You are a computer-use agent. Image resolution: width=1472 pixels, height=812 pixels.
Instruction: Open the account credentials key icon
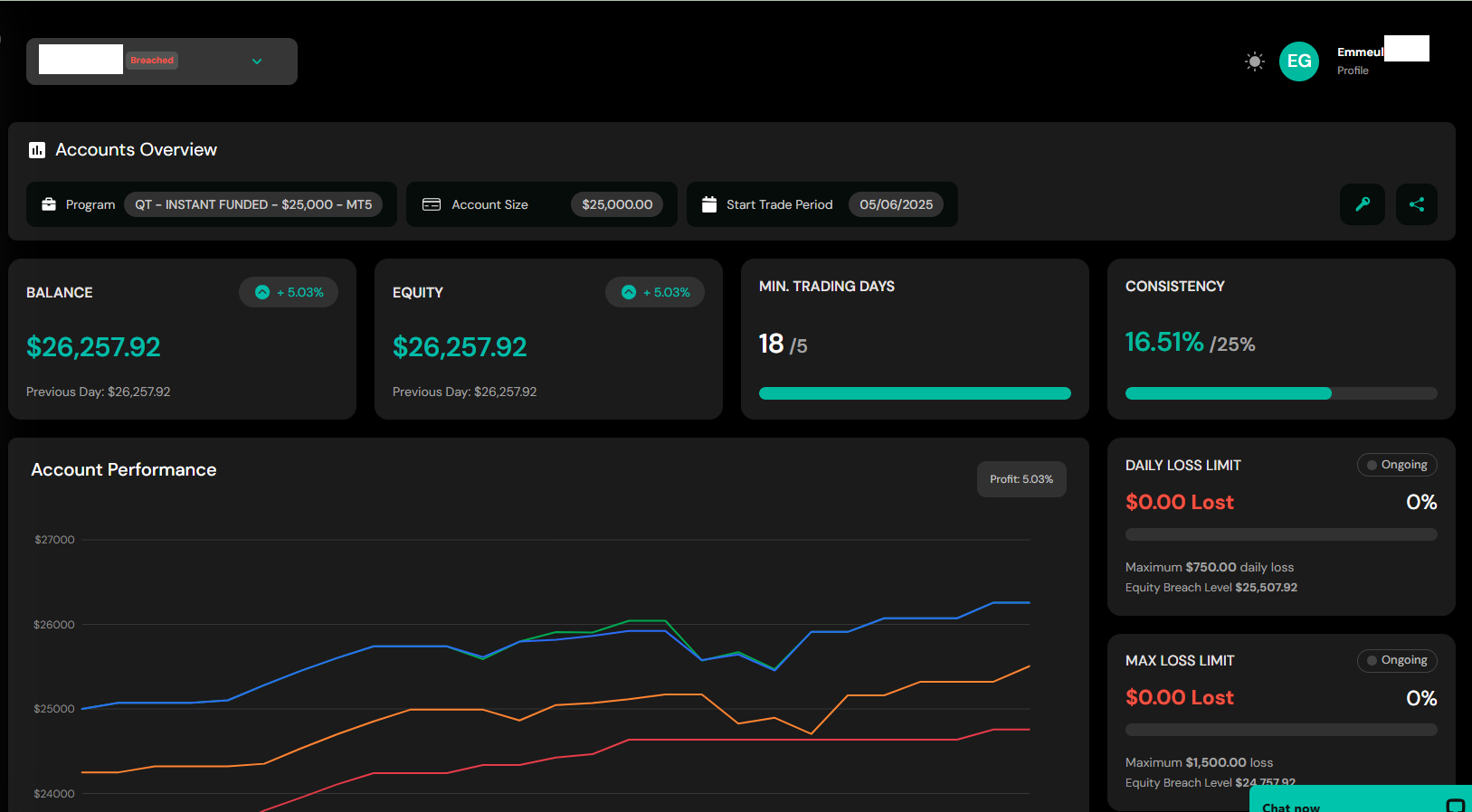point(1362,204)
